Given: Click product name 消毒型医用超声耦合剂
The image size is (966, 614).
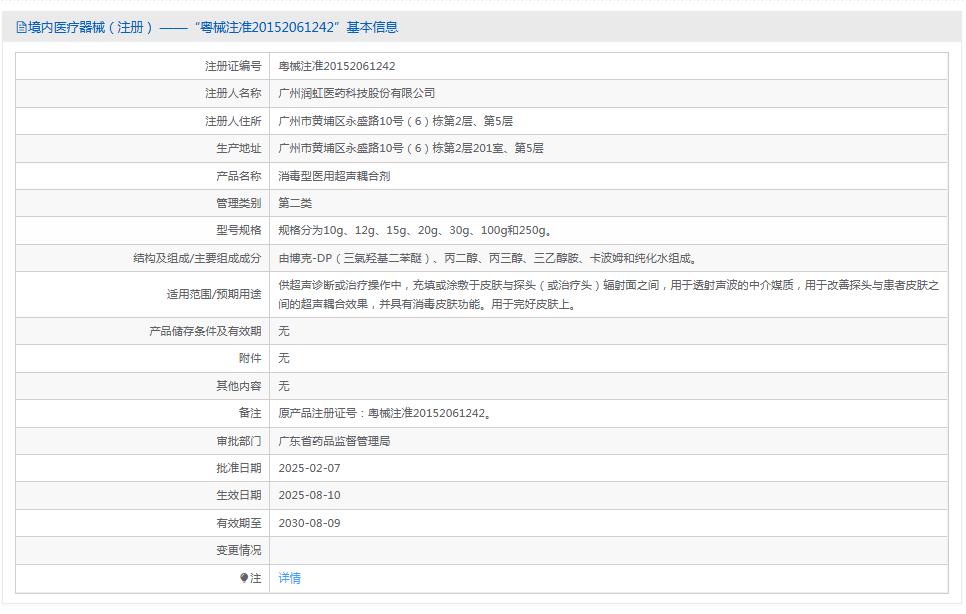Looking at the screenshot, I should pos(334,175).
